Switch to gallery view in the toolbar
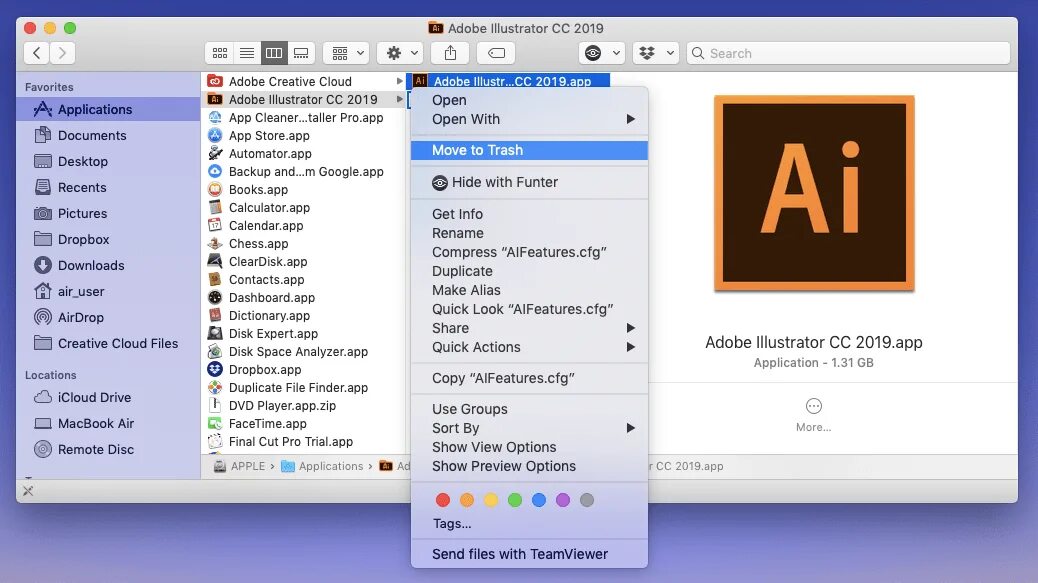The height and width of the screenshot is (583, 1038). tap(301, 53)
